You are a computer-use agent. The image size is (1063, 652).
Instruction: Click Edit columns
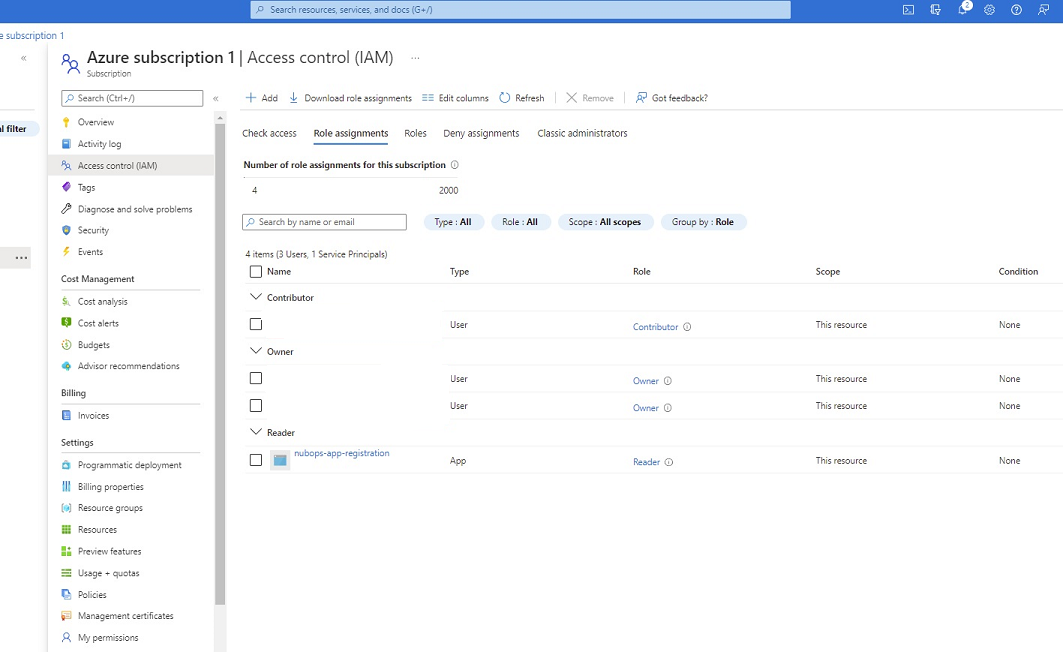pos(455,98)
